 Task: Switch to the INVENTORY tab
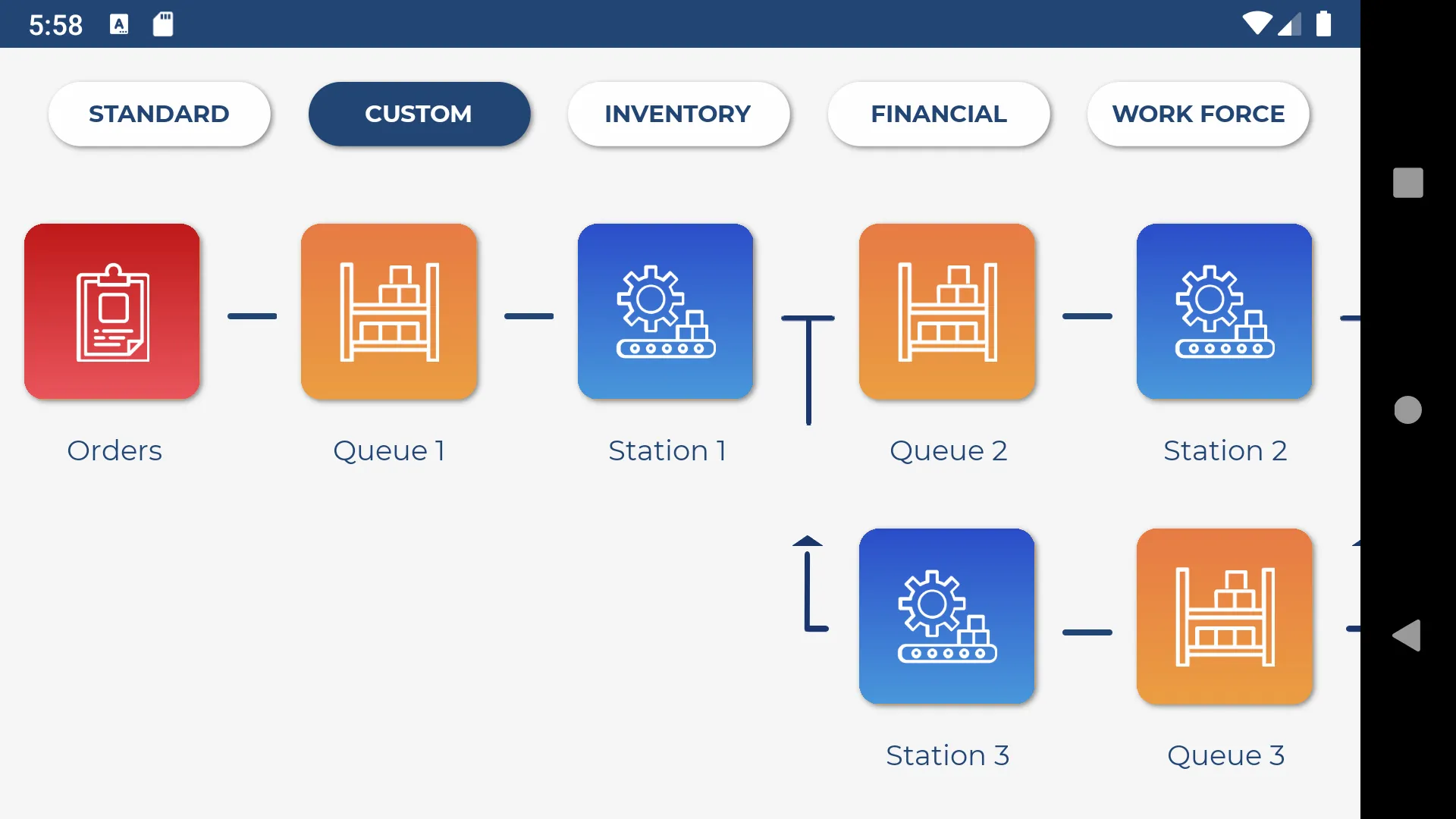click(x=678, y=113)
